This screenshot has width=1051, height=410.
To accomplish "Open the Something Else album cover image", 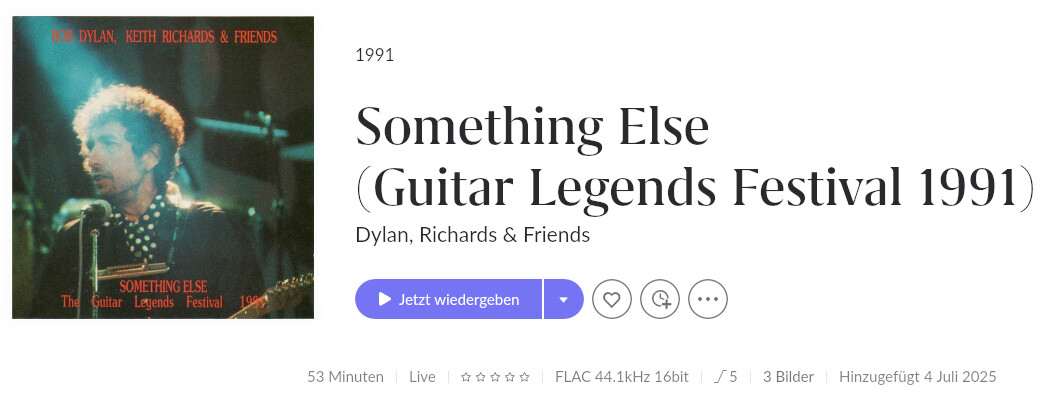I will (163, 167).
